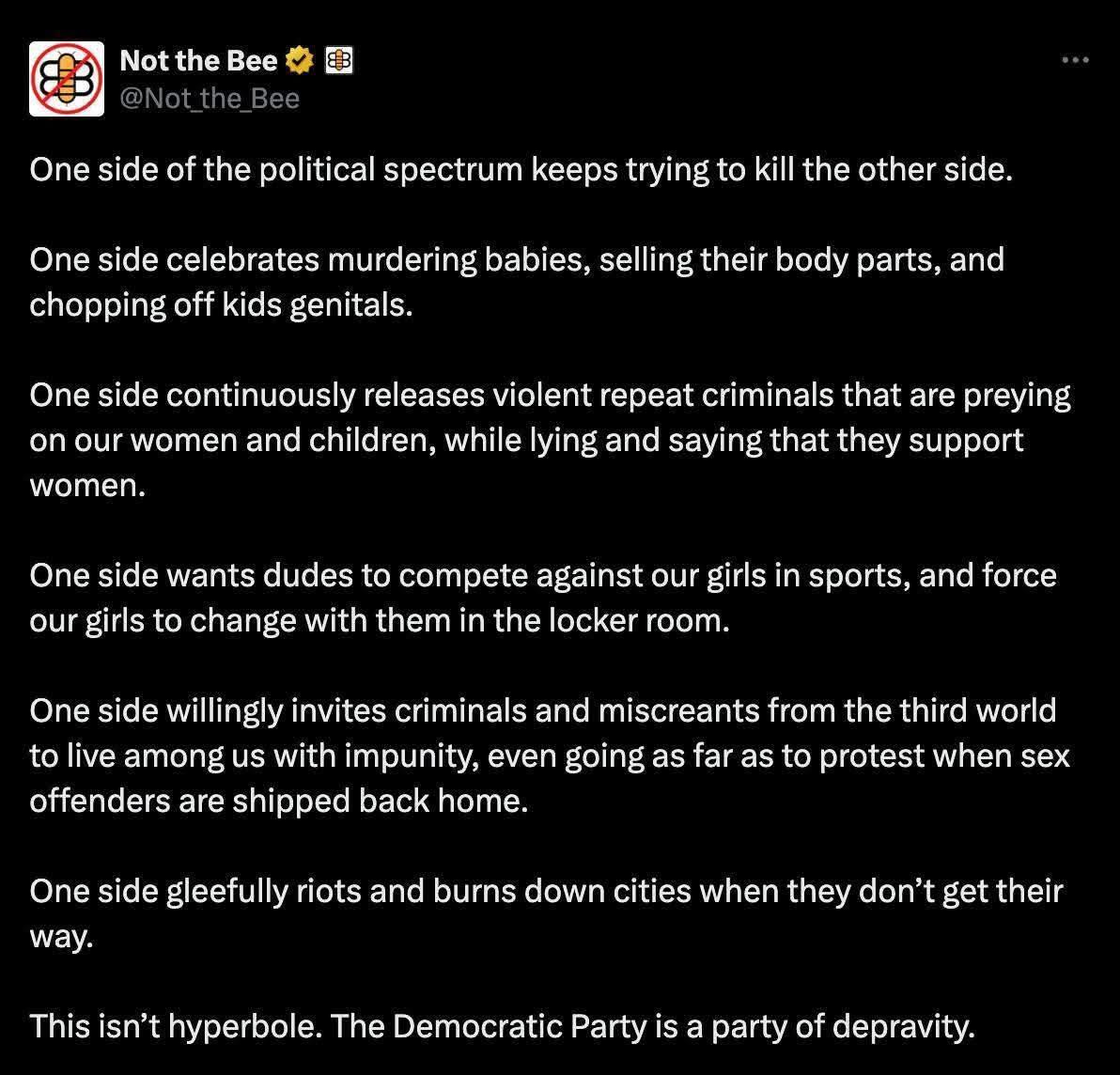Click the line starting "to live among us"
The width and height of the screenshot is (1120, 1075).
(550, 756)
